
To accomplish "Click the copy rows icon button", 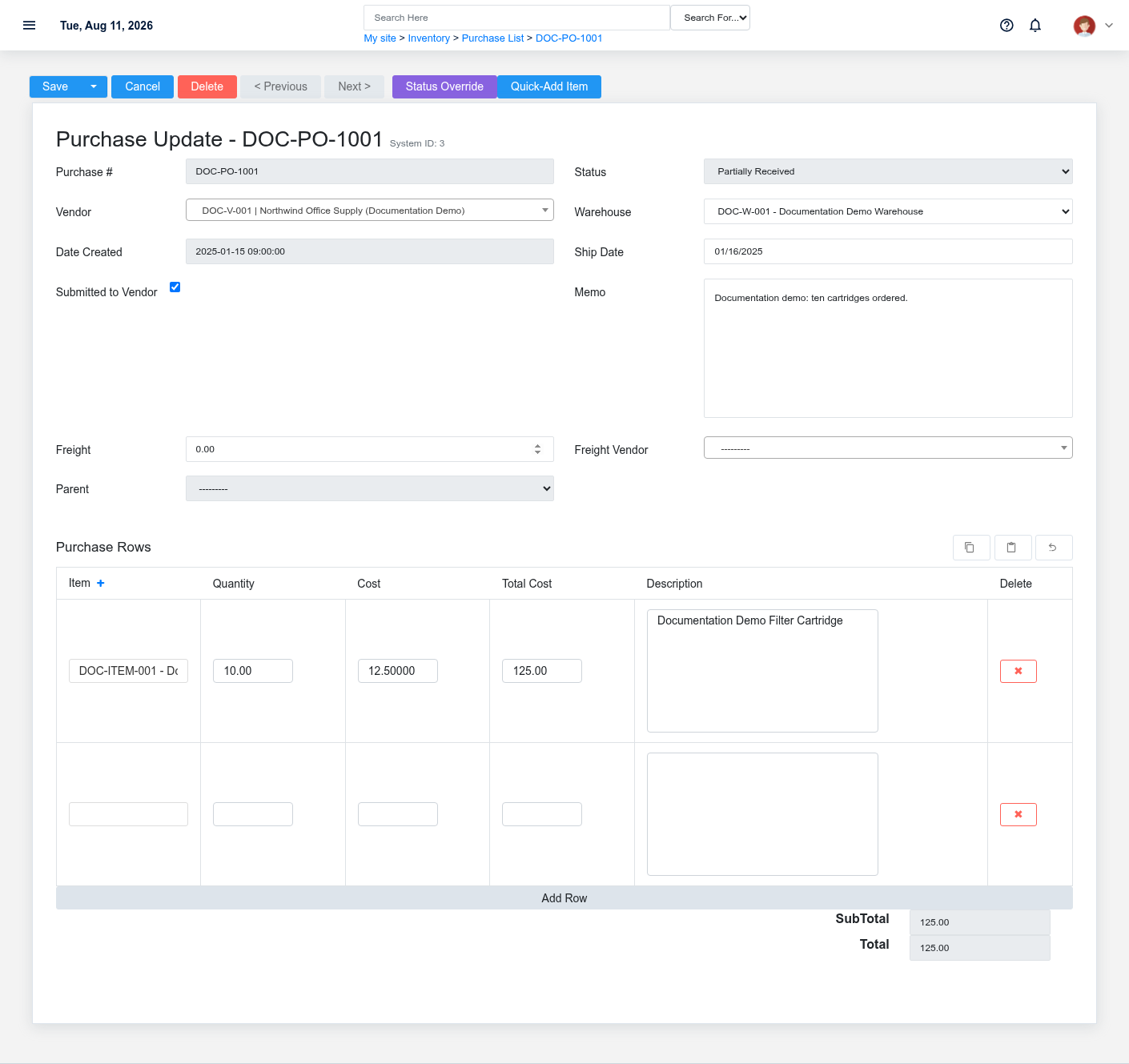I will tap(971, 548).
